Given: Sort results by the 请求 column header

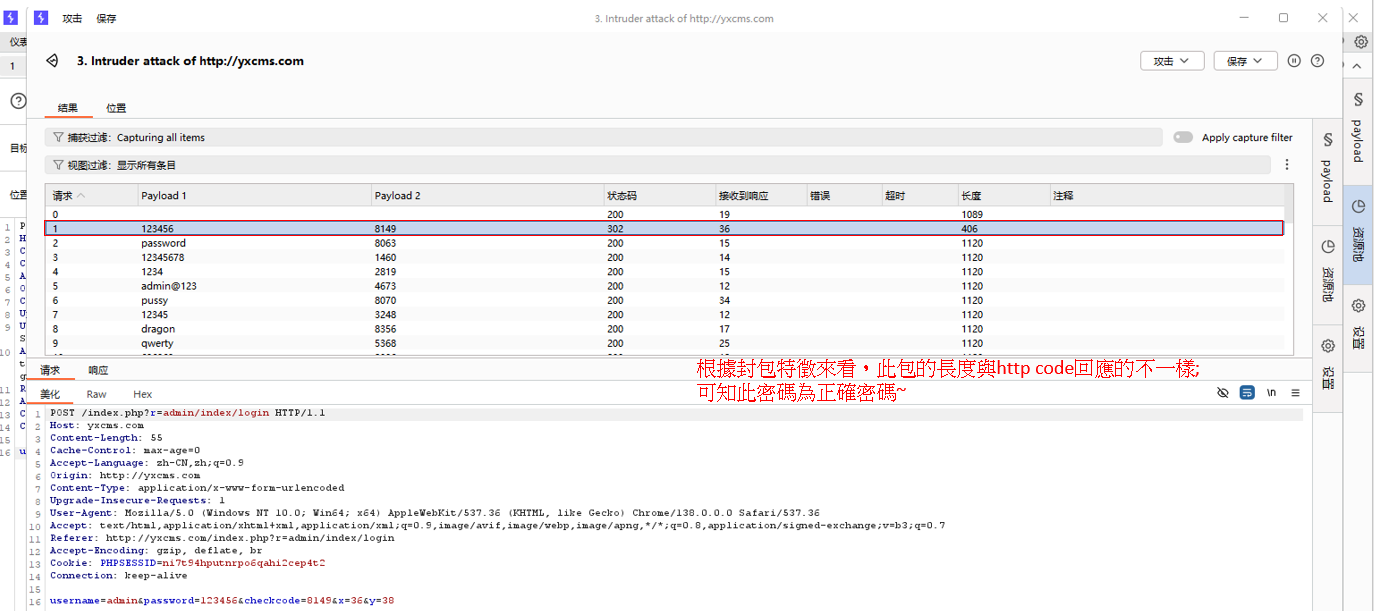Looking at the screenshot, I should [91, 196].
